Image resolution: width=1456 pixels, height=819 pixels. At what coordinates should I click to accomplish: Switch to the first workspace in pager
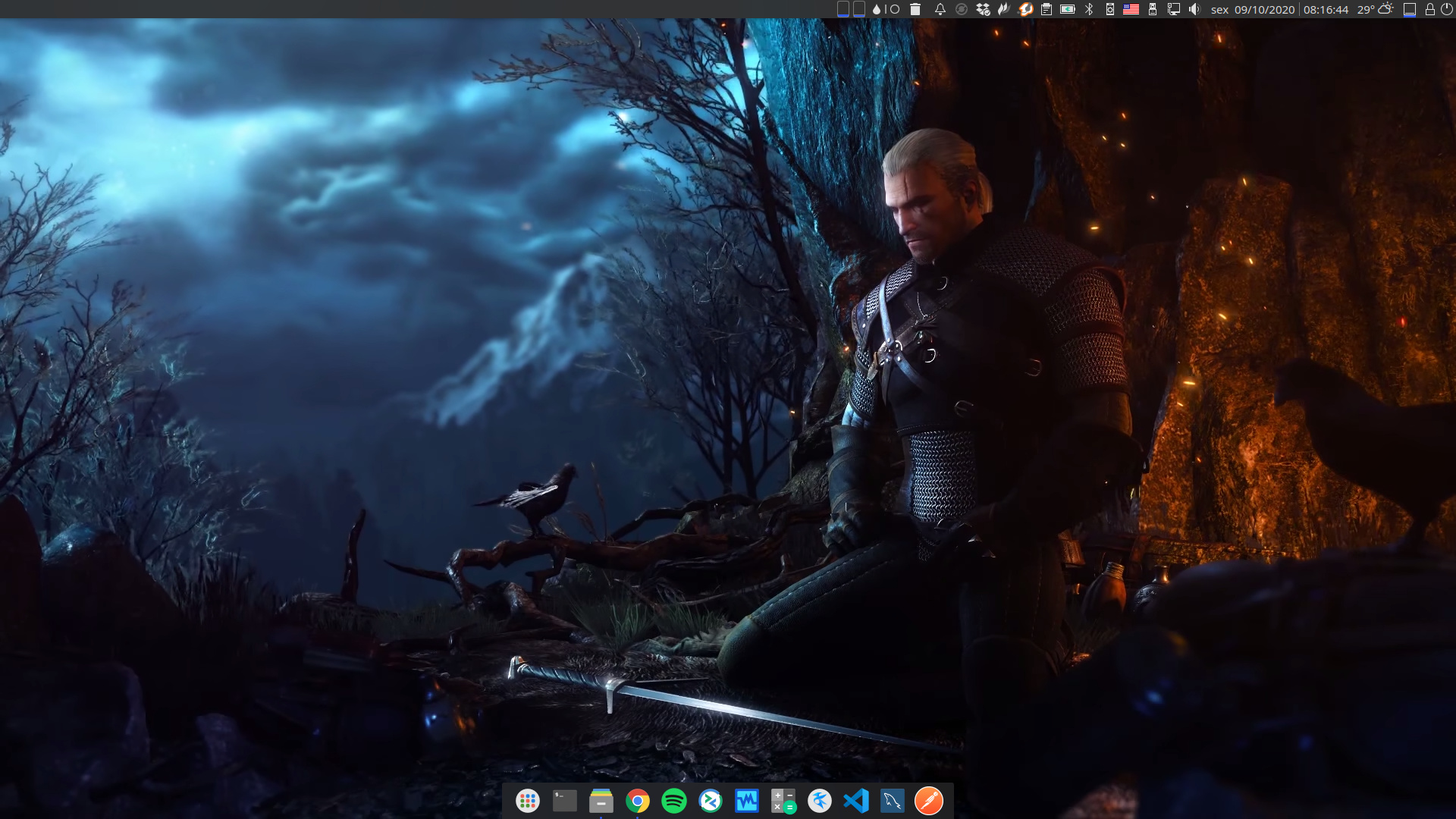point(843,9)
